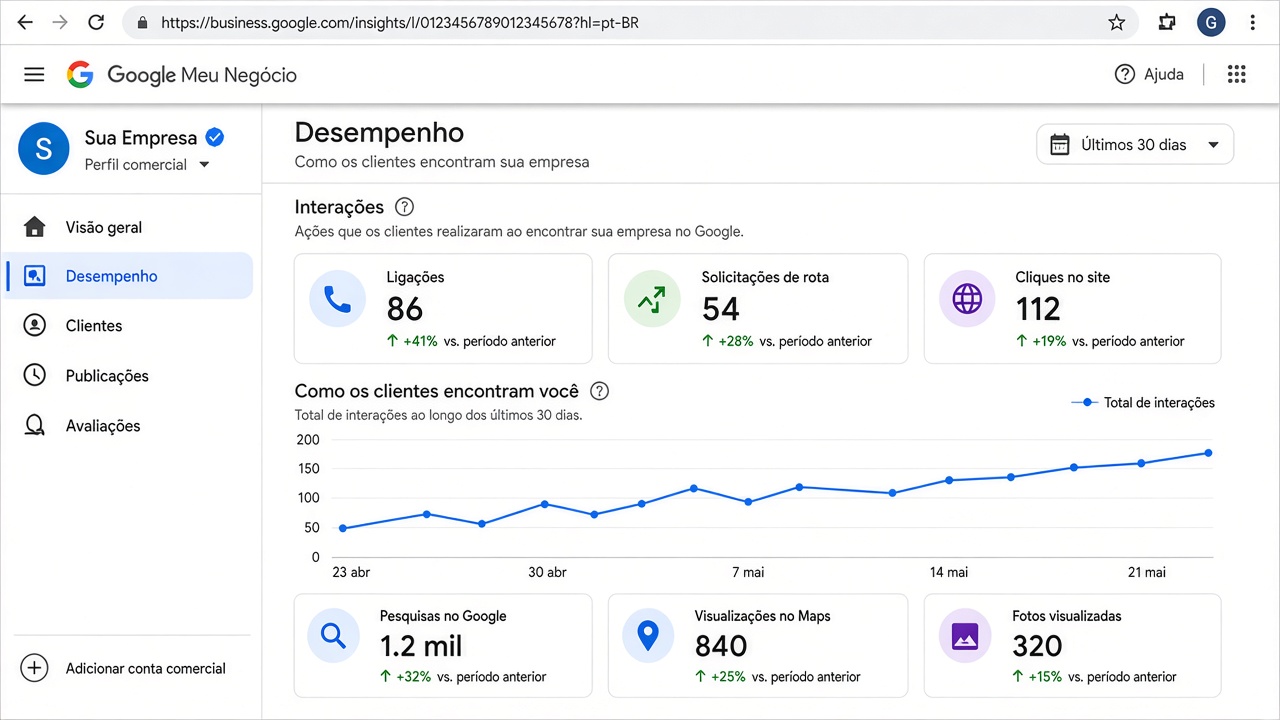Click the Avaliações sidebar icon

[x=35, y=426]
